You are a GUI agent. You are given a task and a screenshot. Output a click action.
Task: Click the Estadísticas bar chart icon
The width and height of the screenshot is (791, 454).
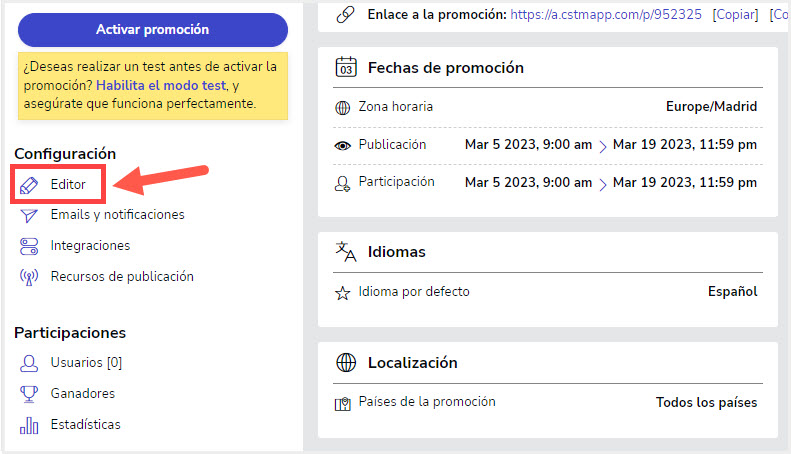[x=29, y=425]
